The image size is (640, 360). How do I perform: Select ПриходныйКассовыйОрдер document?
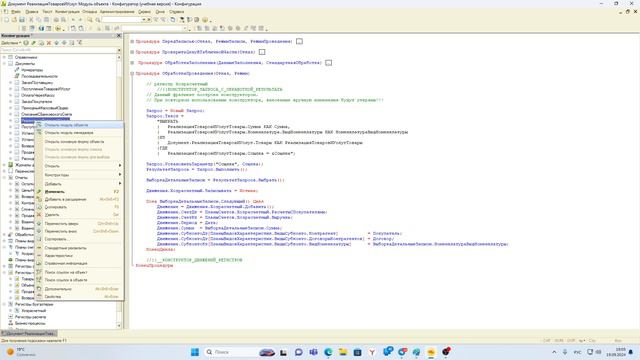[x=45, y=108]
